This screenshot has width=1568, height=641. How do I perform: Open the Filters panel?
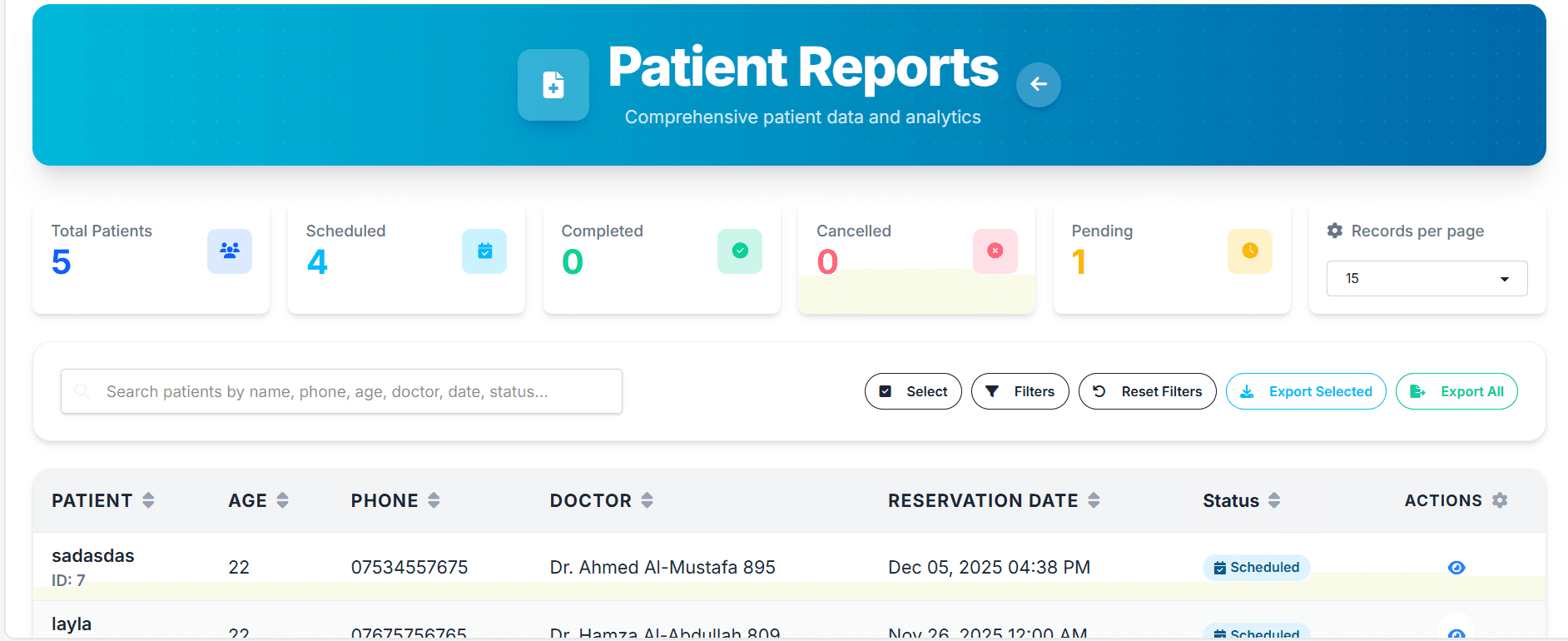[1020, 391]
